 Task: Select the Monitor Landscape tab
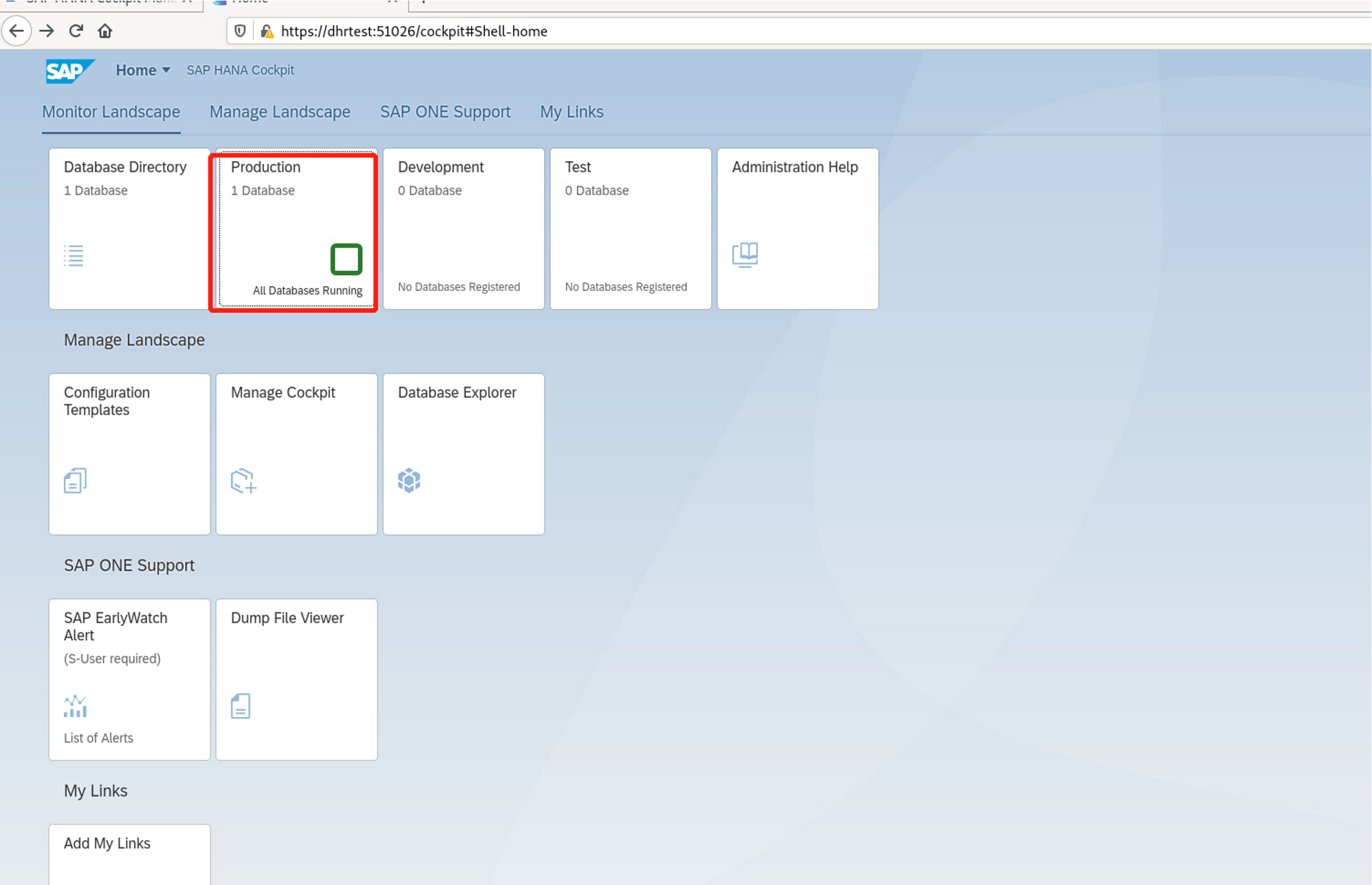(x=111, y=112)
